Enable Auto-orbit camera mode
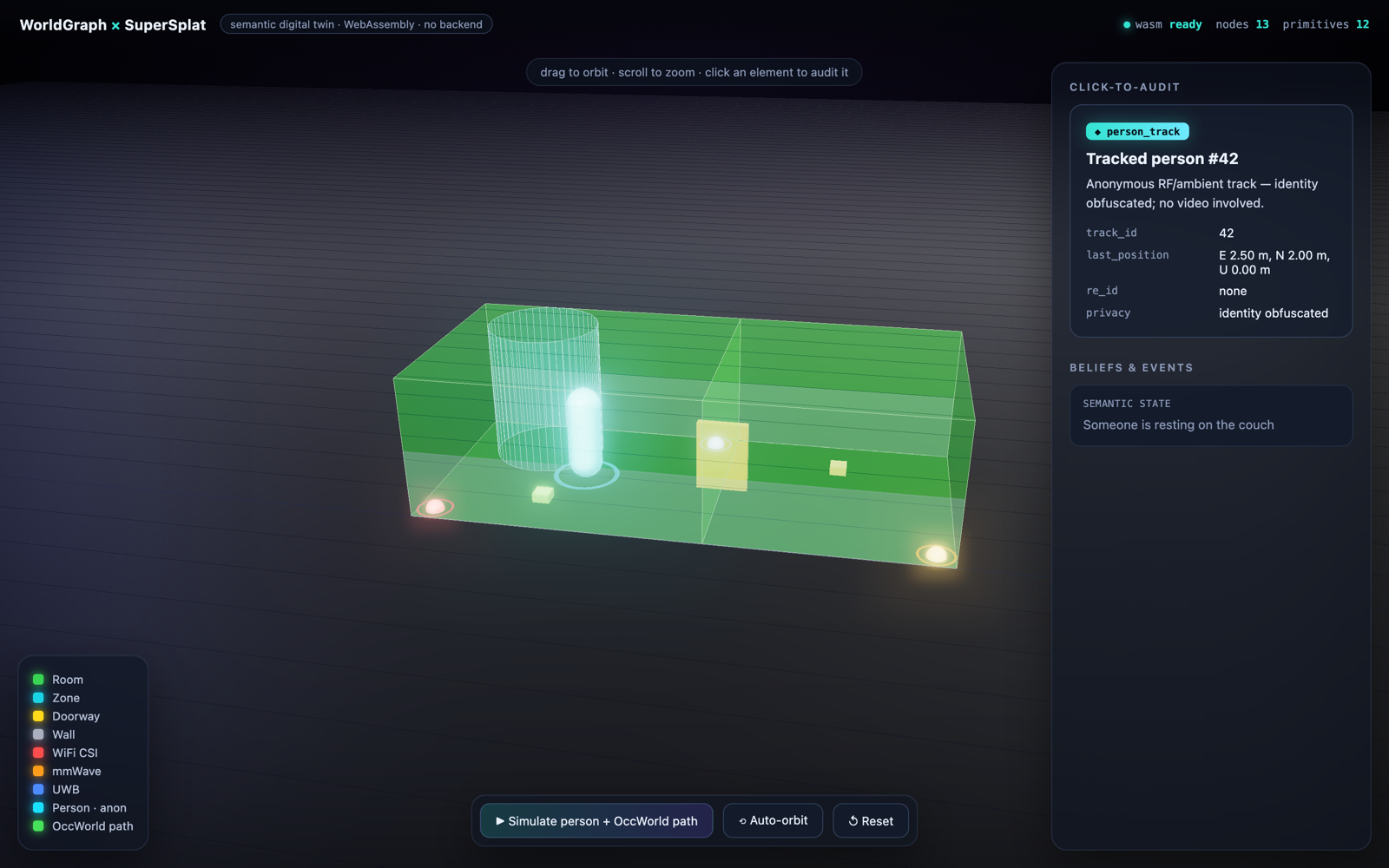Screen dimensions: 1389x868 pos(773,820)
